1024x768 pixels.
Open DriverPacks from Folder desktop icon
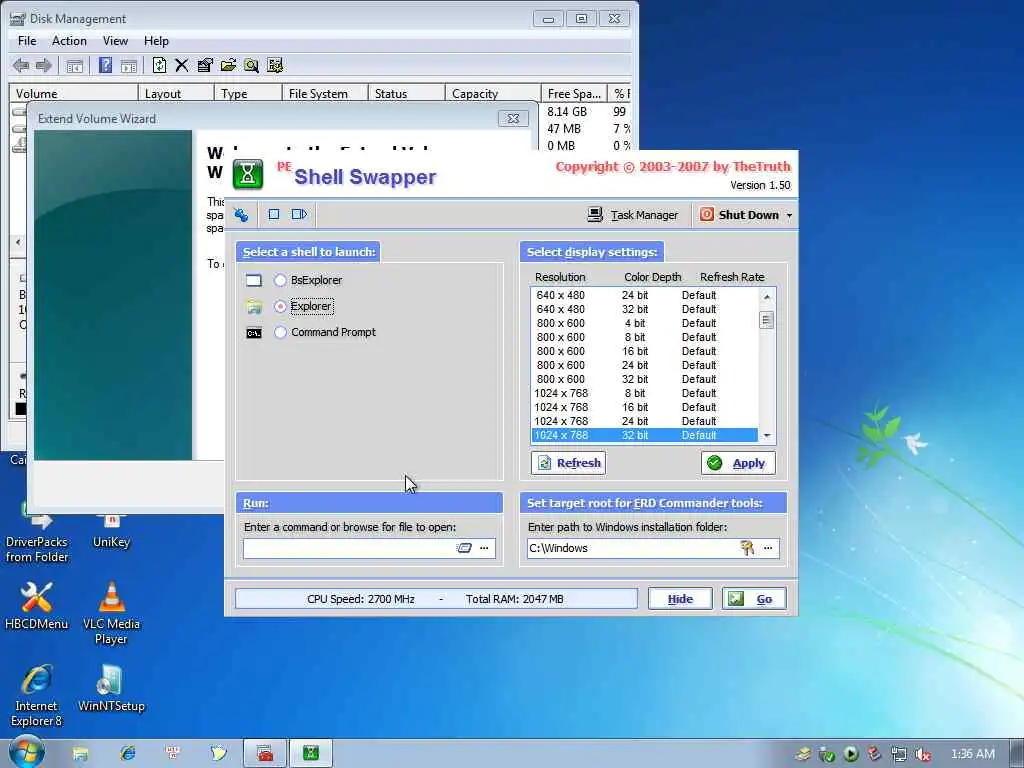(37, 539)
